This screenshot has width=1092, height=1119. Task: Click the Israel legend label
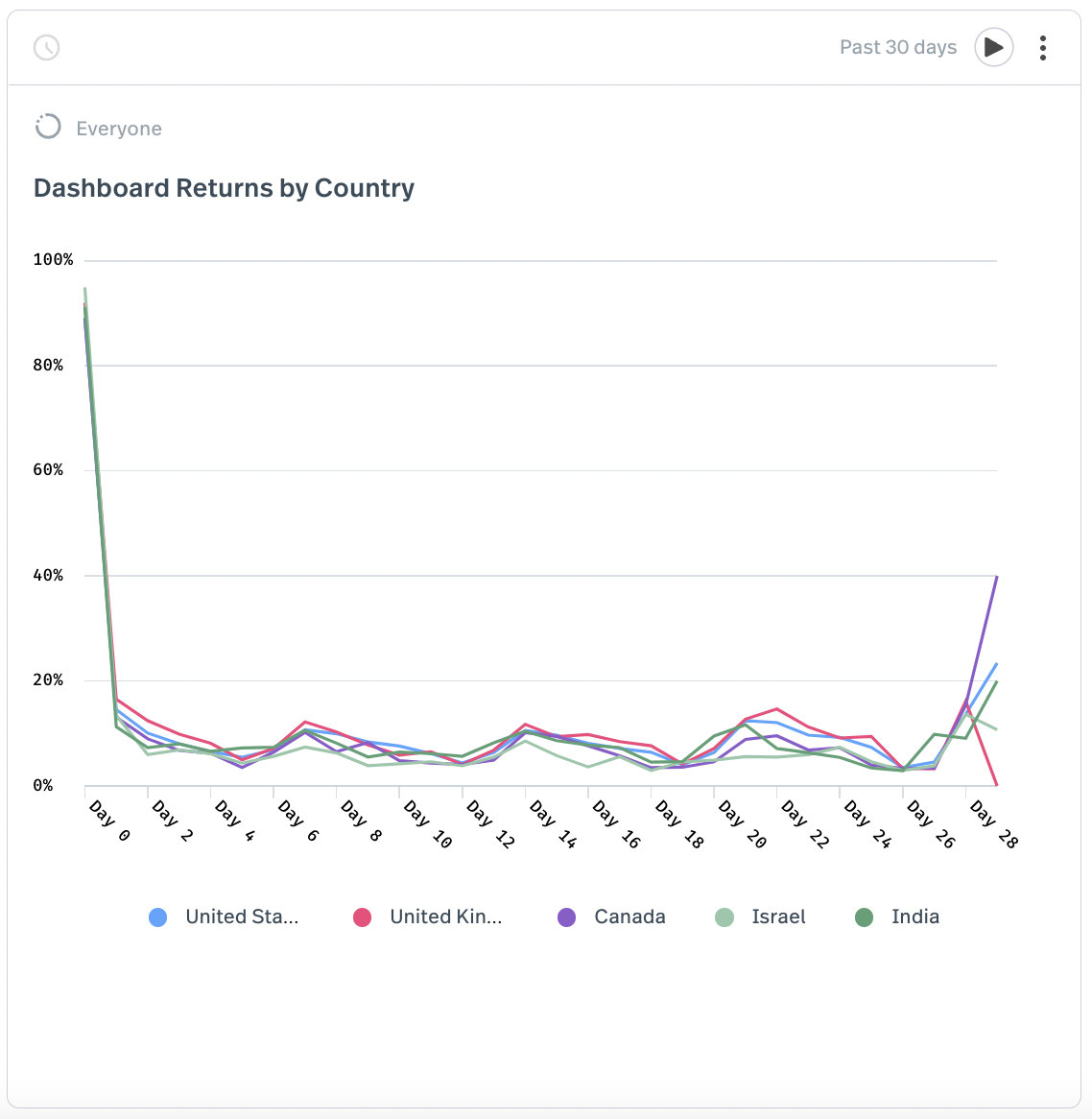[x=778, y=917]
